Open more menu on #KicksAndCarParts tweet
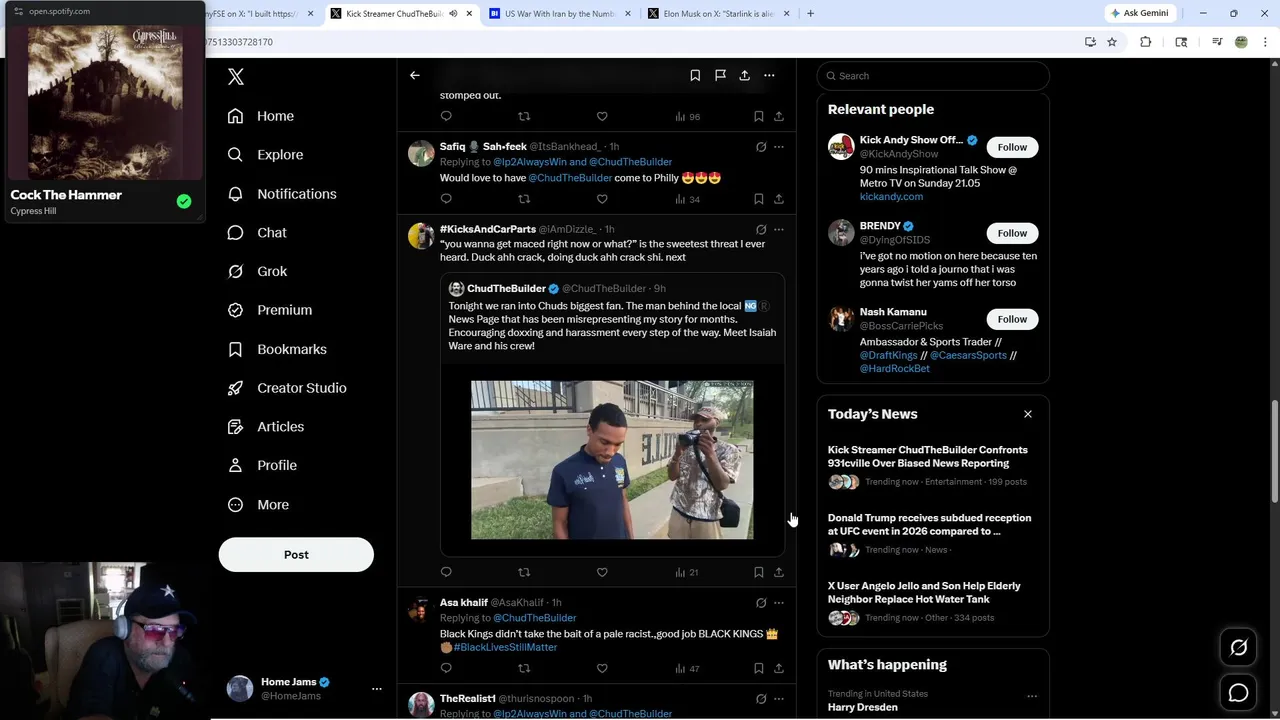 (x=779, y=229)
